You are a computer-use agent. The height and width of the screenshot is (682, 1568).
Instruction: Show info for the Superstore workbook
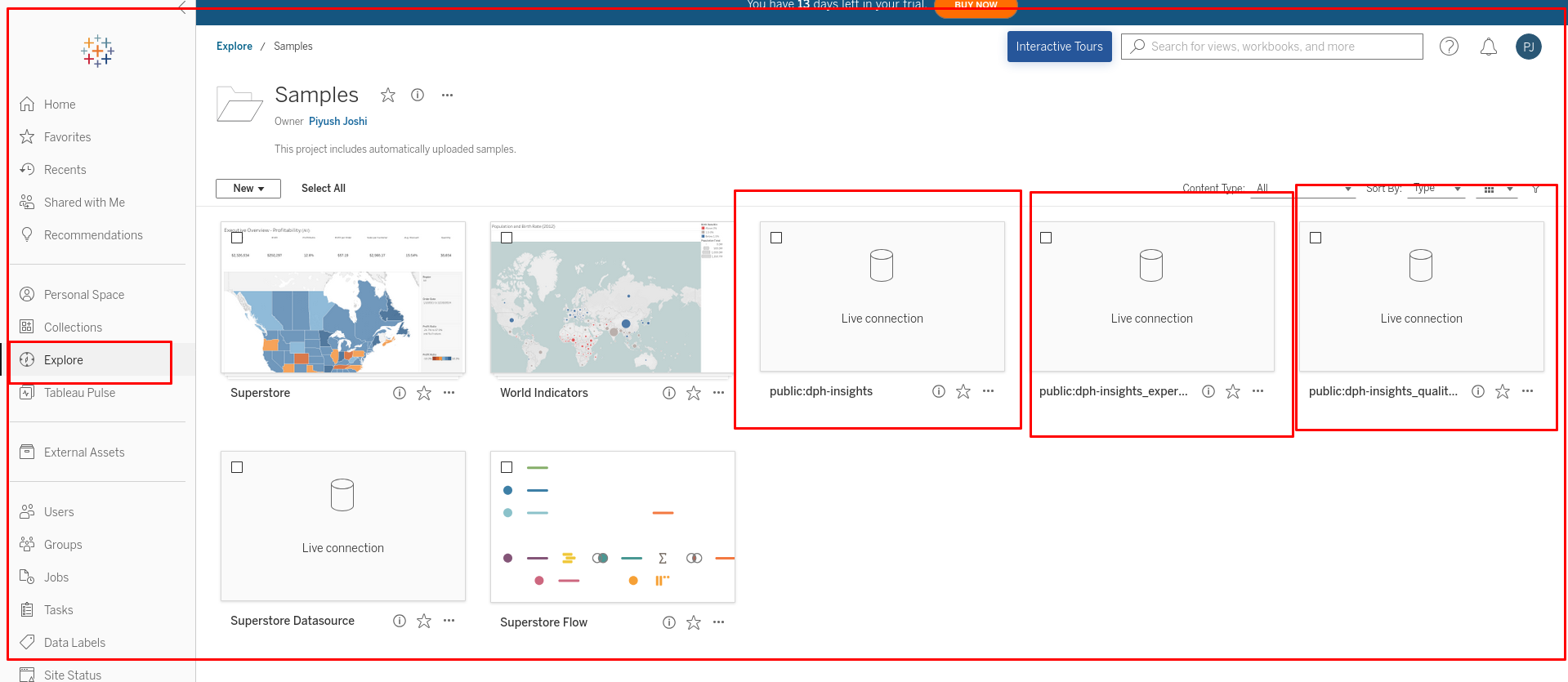click(400, 393)
